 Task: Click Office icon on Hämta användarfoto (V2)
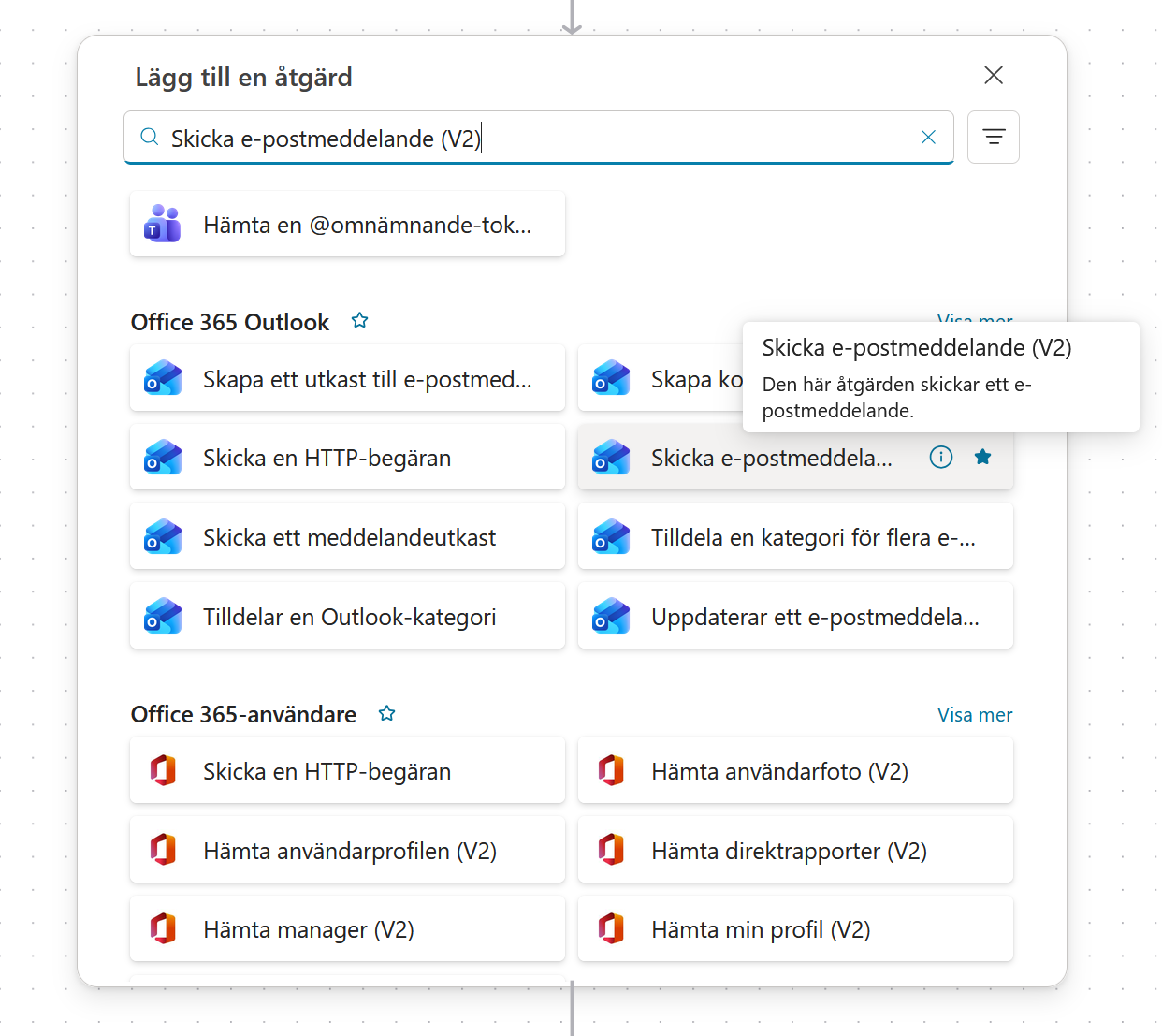pyautogui.click(x=611, y=771)
